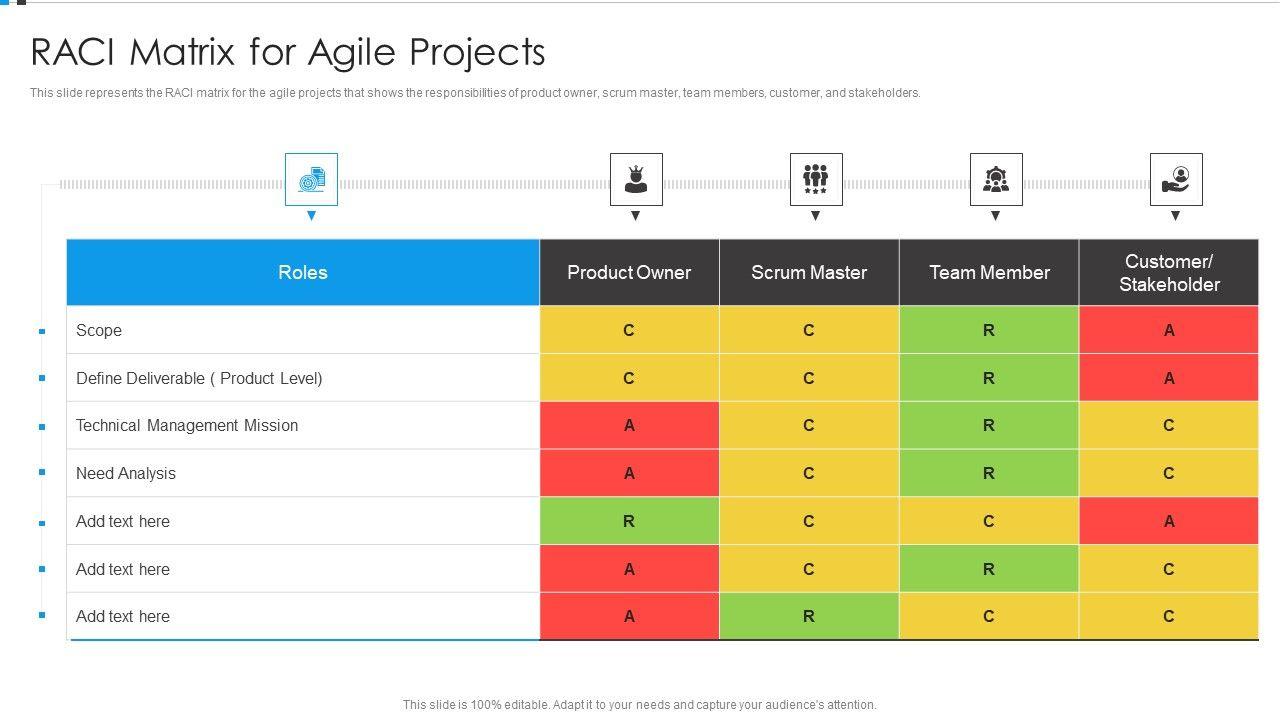Click the Team Member column header

pyautogui.click(x=989, y=272)
